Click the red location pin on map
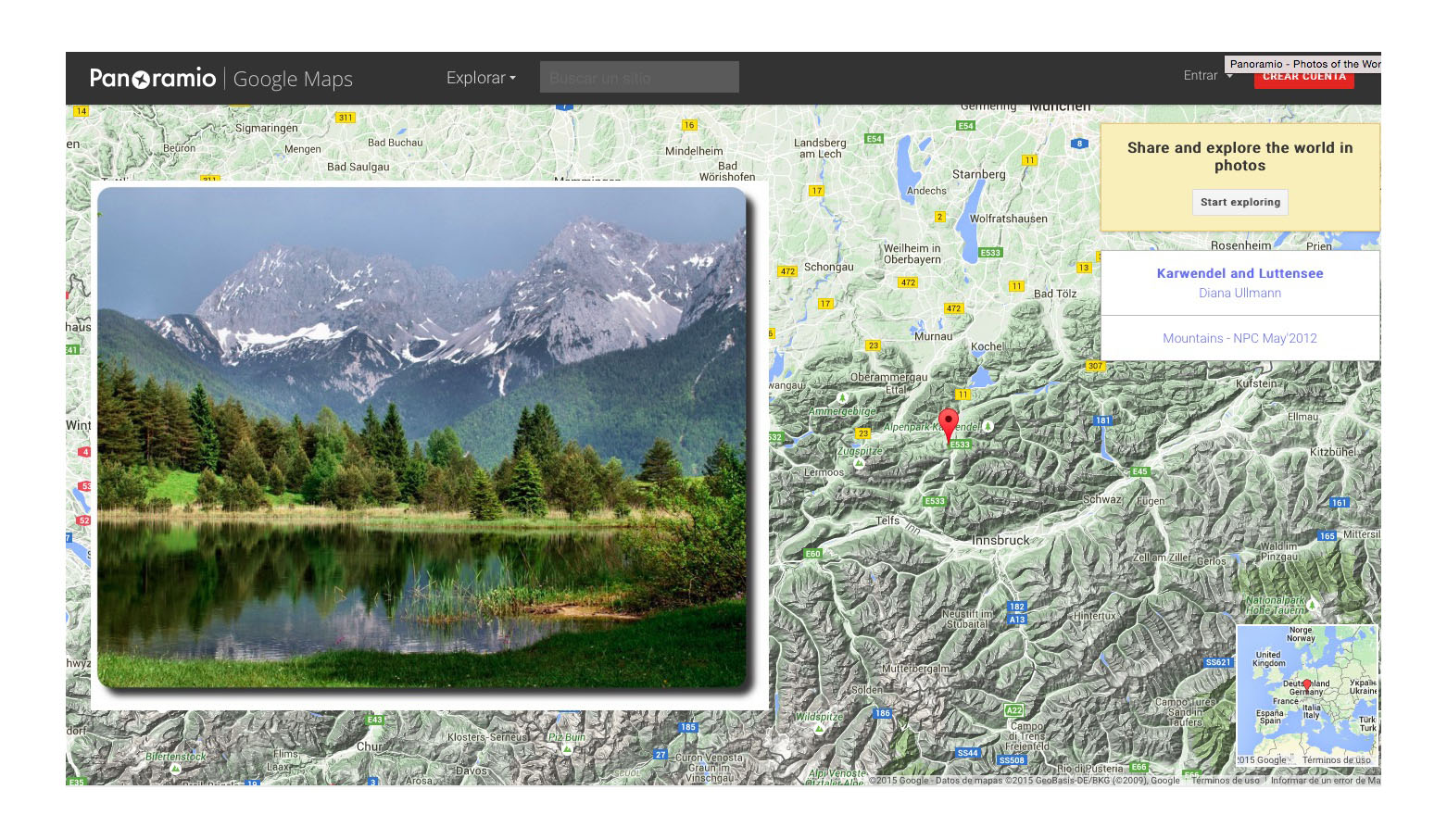1447x840 pixels. (949, 425)
